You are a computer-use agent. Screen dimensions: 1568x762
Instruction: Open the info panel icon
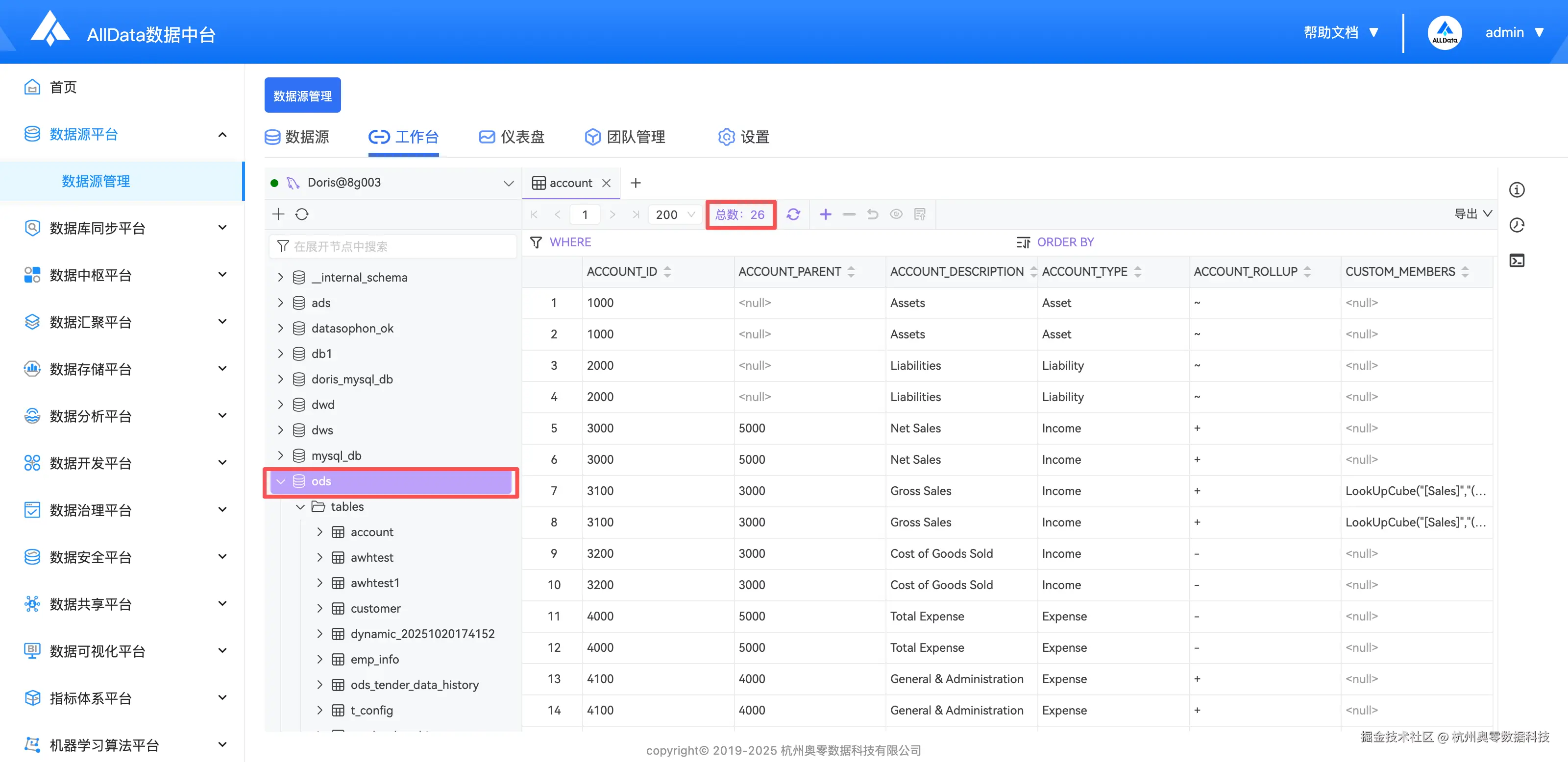coord(1517,190)
